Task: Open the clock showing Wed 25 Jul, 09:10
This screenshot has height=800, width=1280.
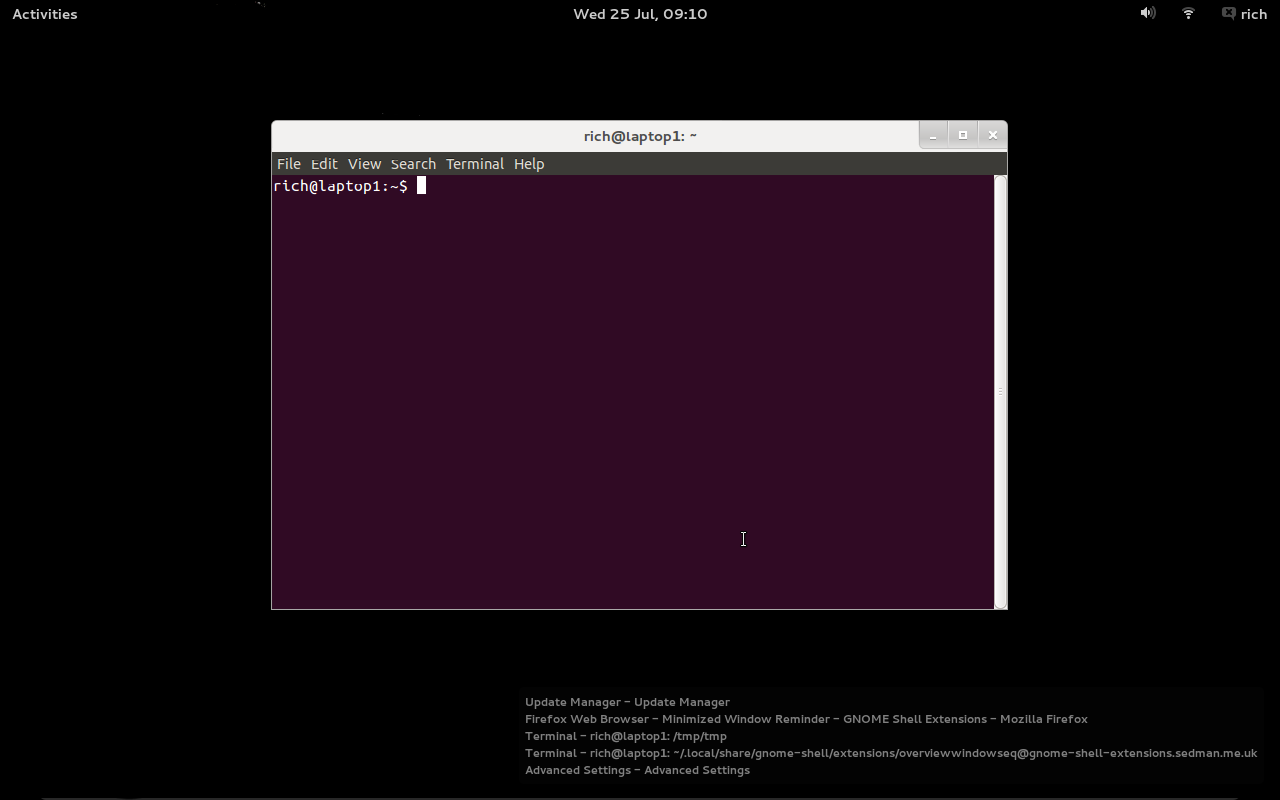Action: click(x=640, y=14)
